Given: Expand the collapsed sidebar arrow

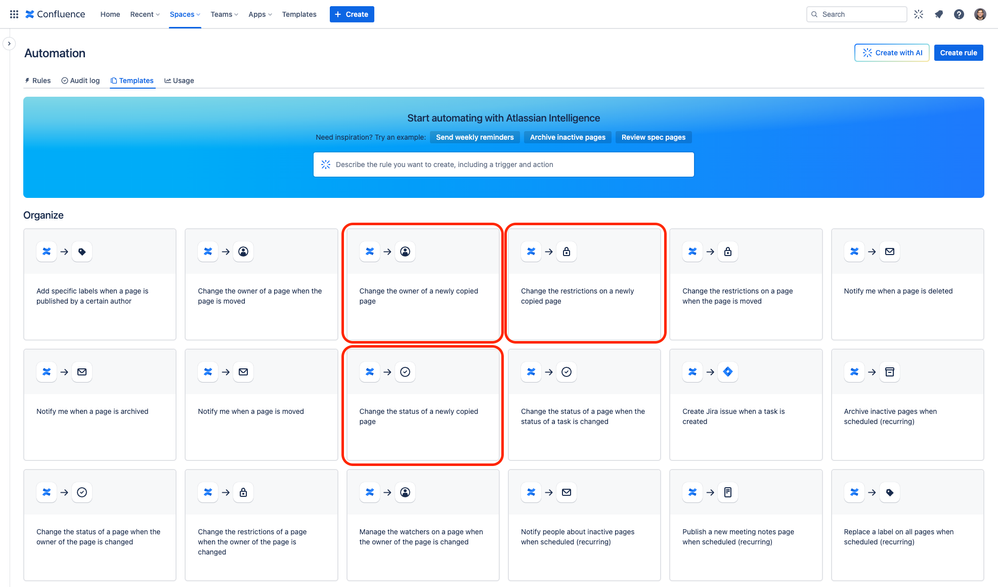Looking at the screenshot, I should click(x=9, y=43).
